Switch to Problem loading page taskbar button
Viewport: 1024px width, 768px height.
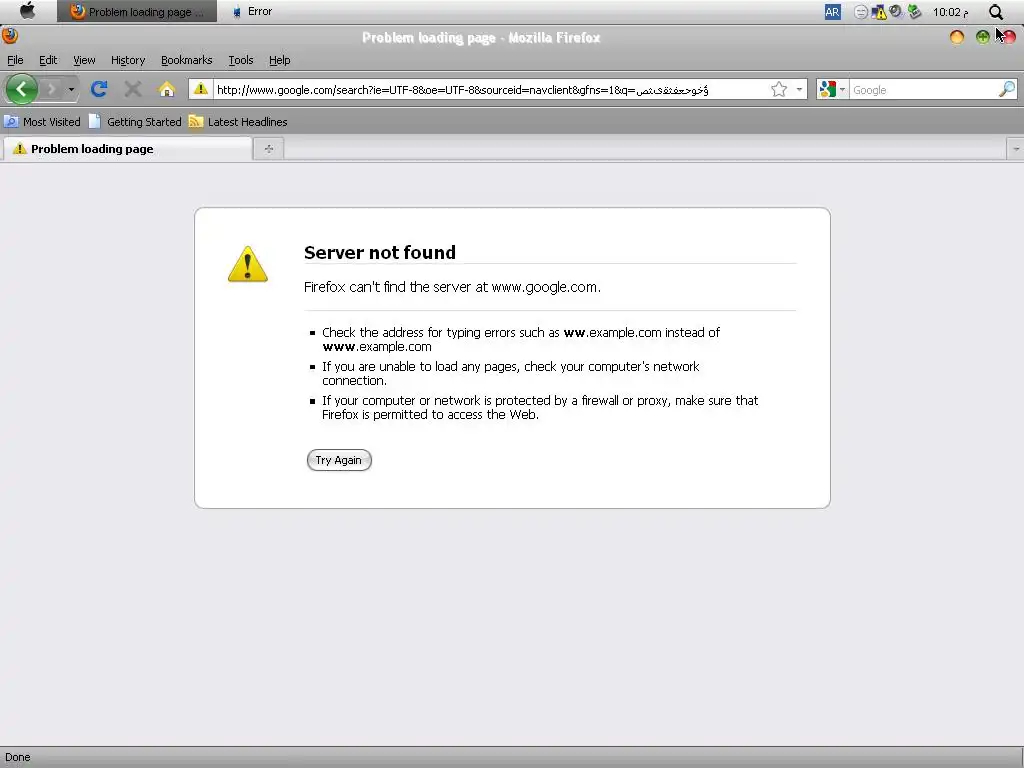coord(137,11)
